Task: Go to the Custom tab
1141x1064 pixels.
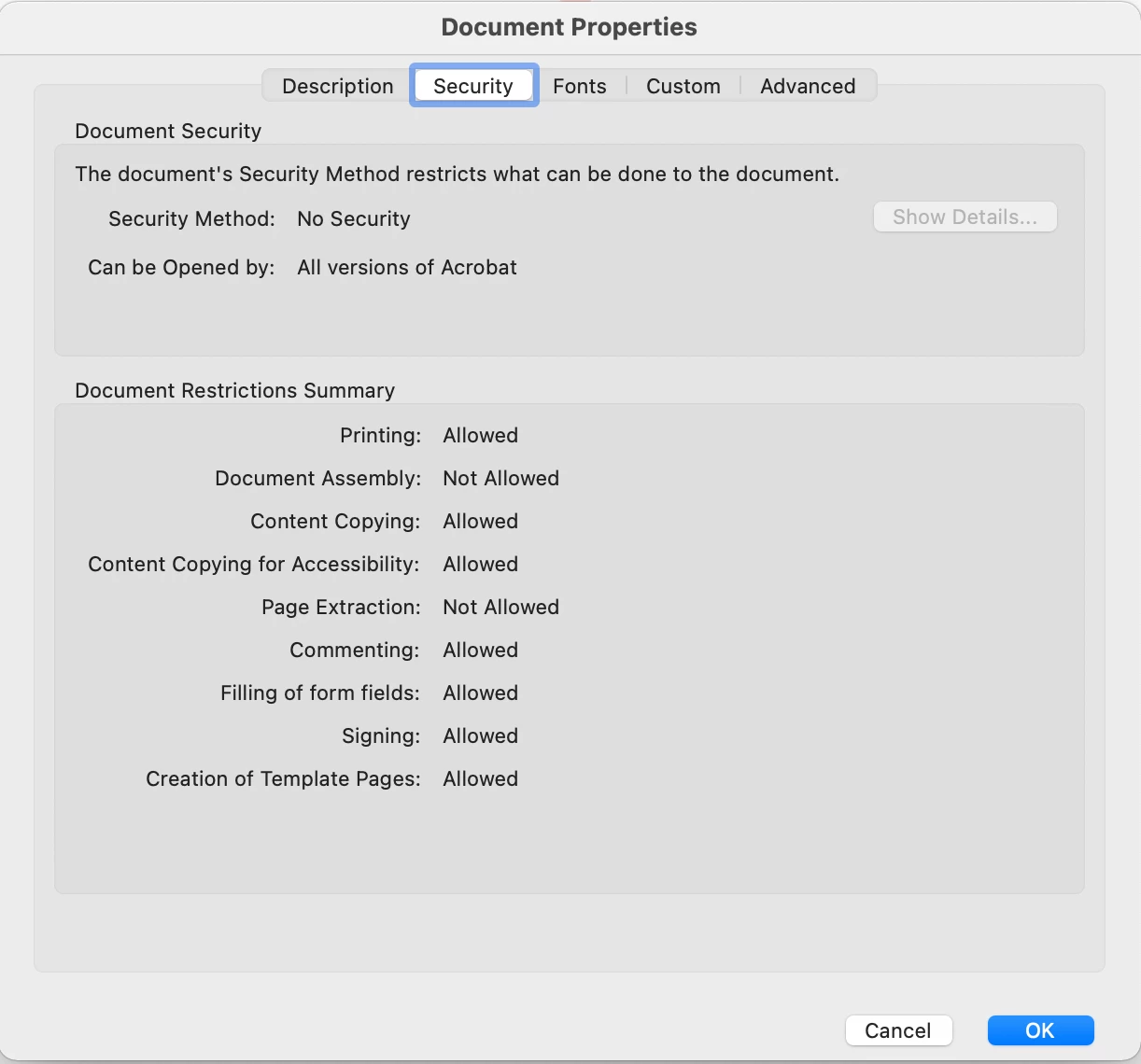Action: point(683,86)
